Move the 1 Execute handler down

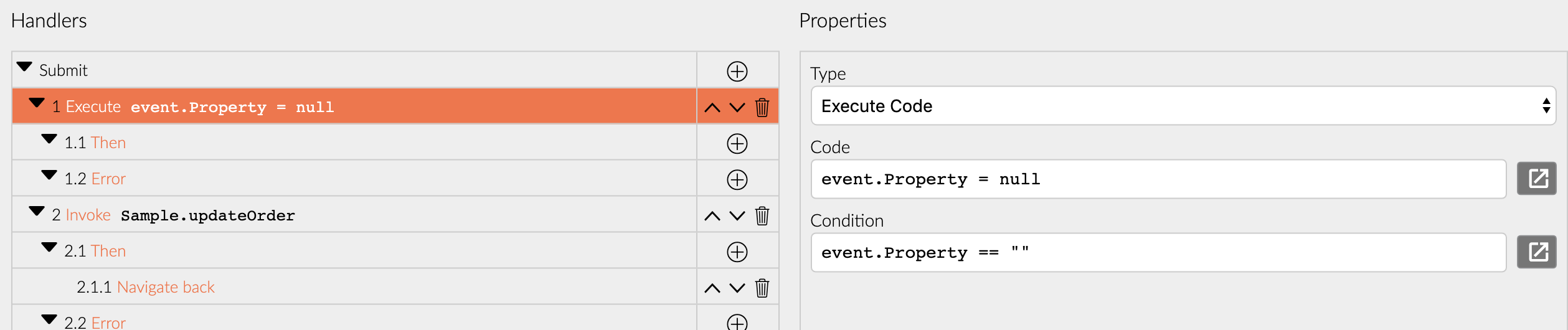(737, 108)
